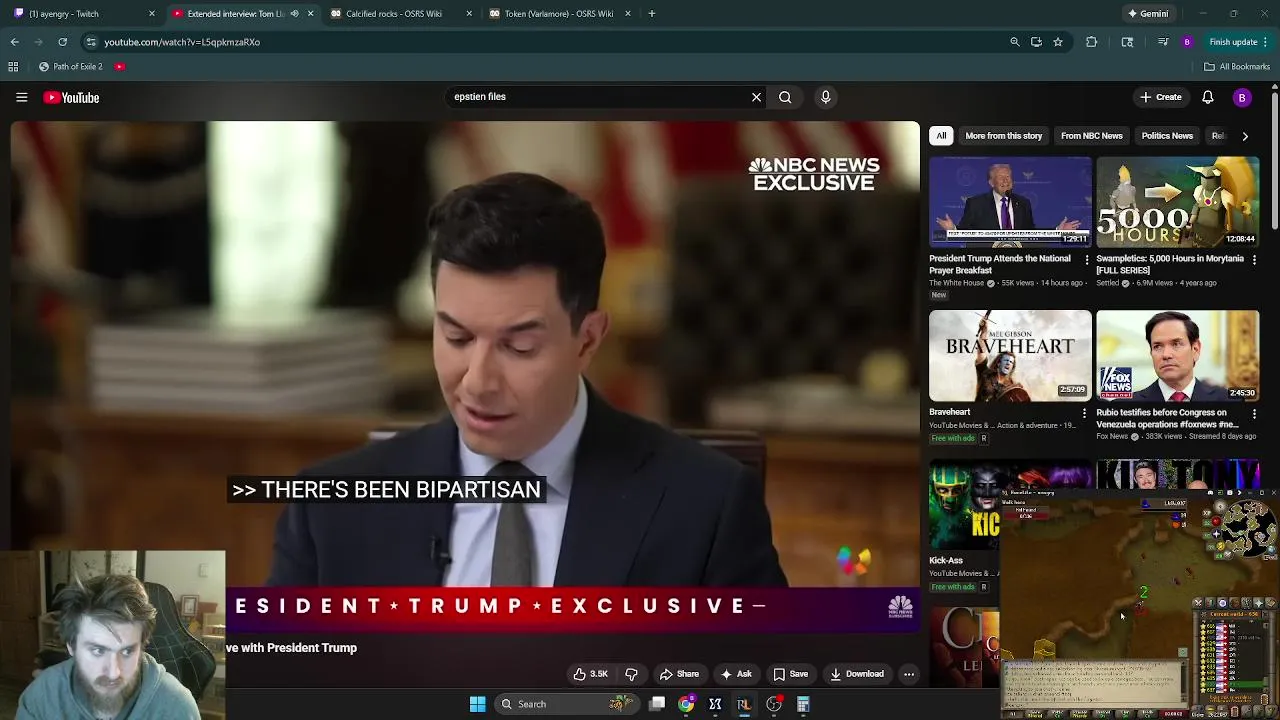Open the Path of Exile 2 bookmark
The width and height of the screenshot is (1280, 720).
71,67
